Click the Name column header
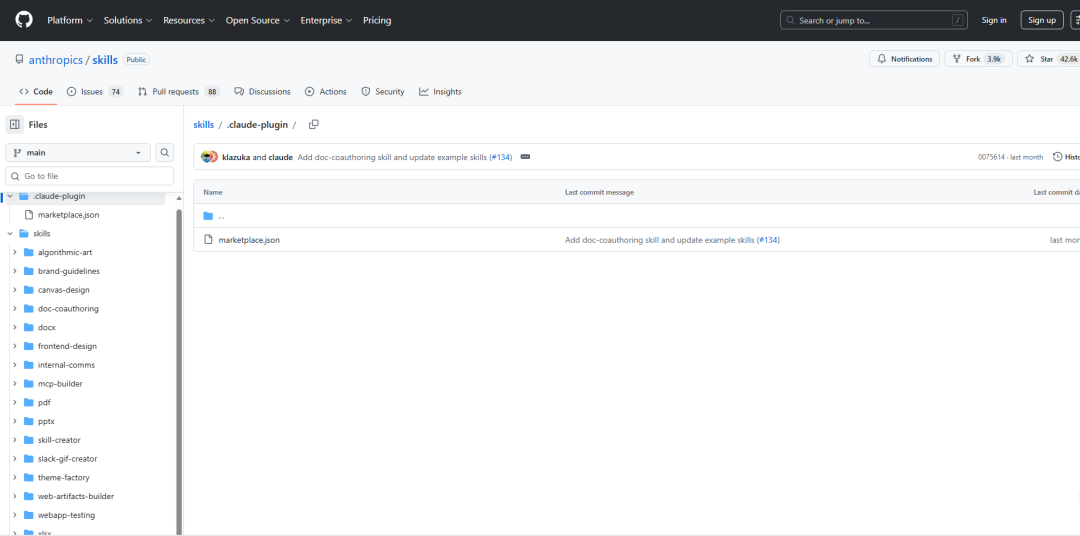This screenshot has height=536, width=1080. click(213, 192)
